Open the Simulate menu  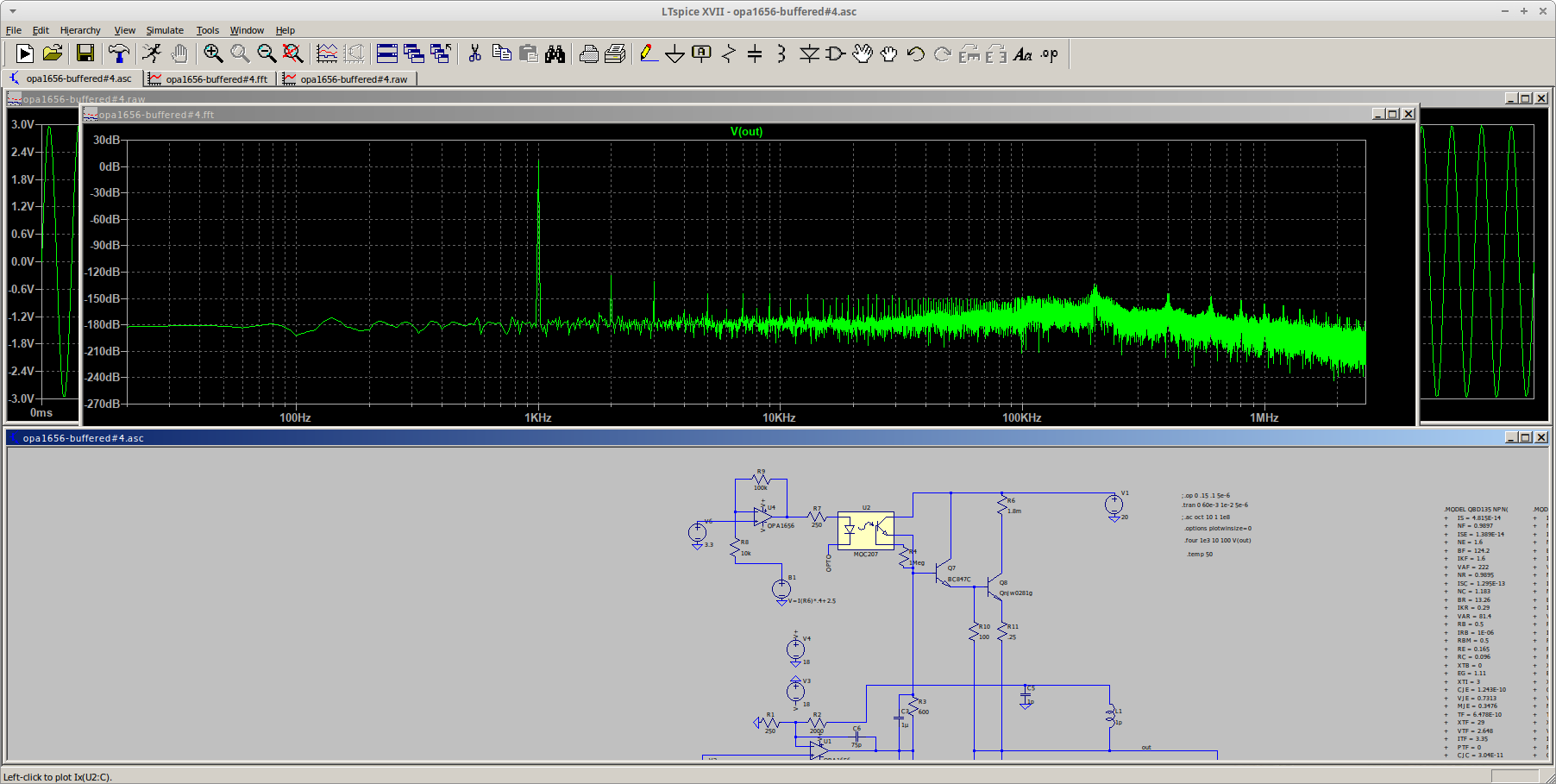point(165,30)
